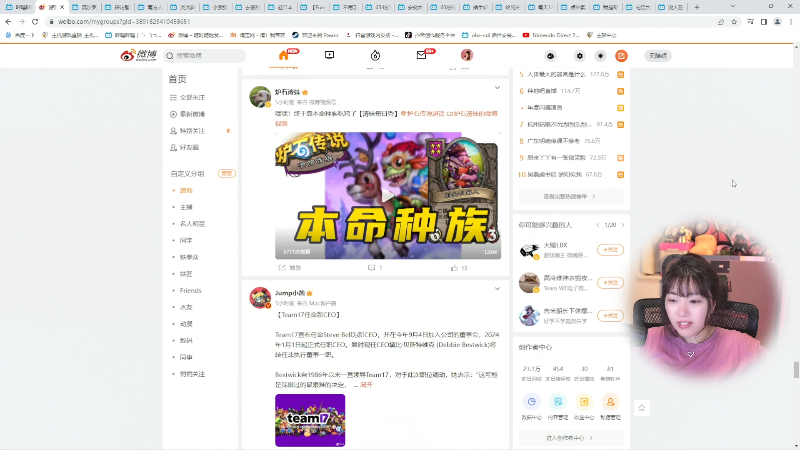The width and height of the screenshot is (800, 450).
Task: Enter the creator center link
Action: point(571,438)
